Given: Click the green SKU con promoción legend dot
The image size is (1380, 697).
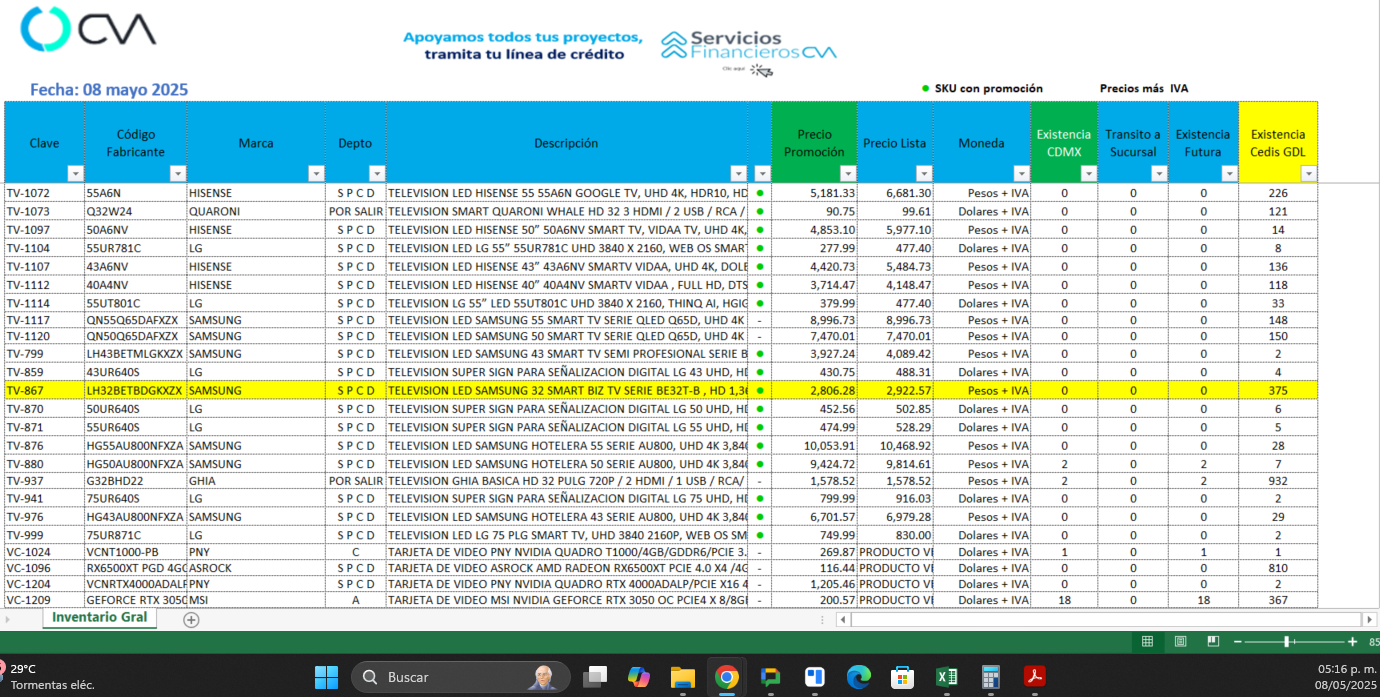Looking at the screenshot, I should pos(925,88).
